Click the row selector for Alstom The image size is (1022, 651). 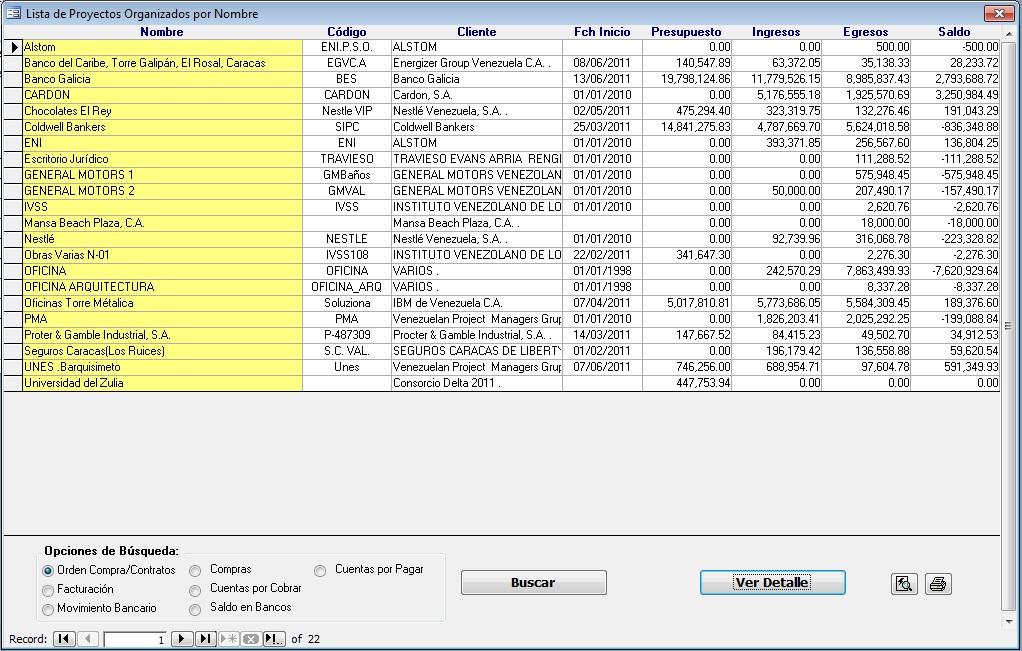13,47
